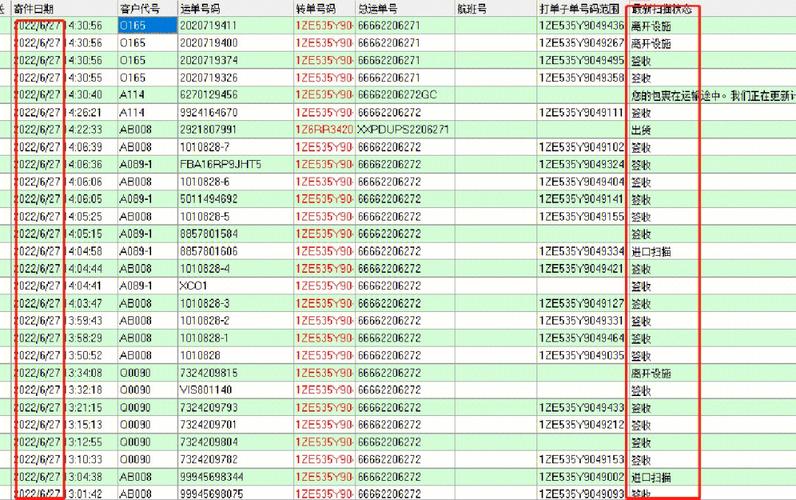Viewport: 796px width, 500px height.
Task: Select the highlighted O165 customer code cell
Action: tap(148, 25)
